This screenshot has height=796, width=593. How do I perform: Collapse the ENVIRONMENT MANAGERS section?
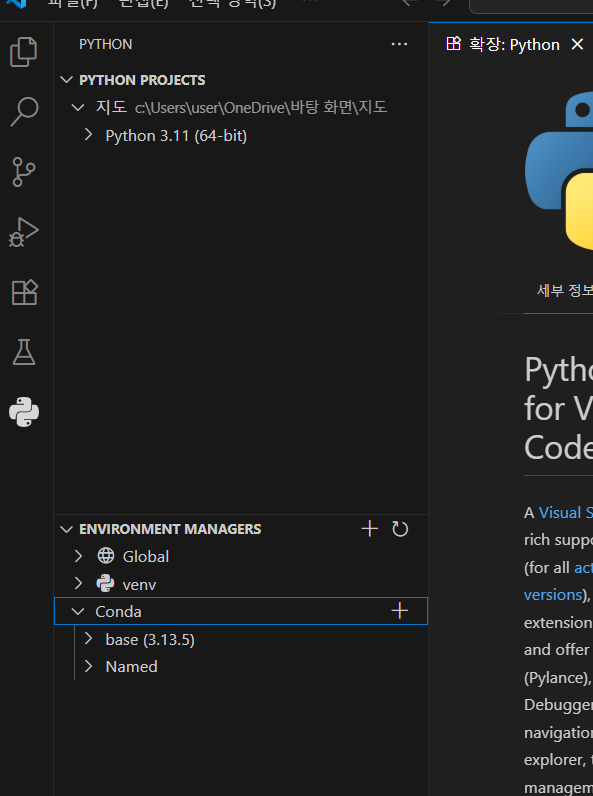[67, 529]
